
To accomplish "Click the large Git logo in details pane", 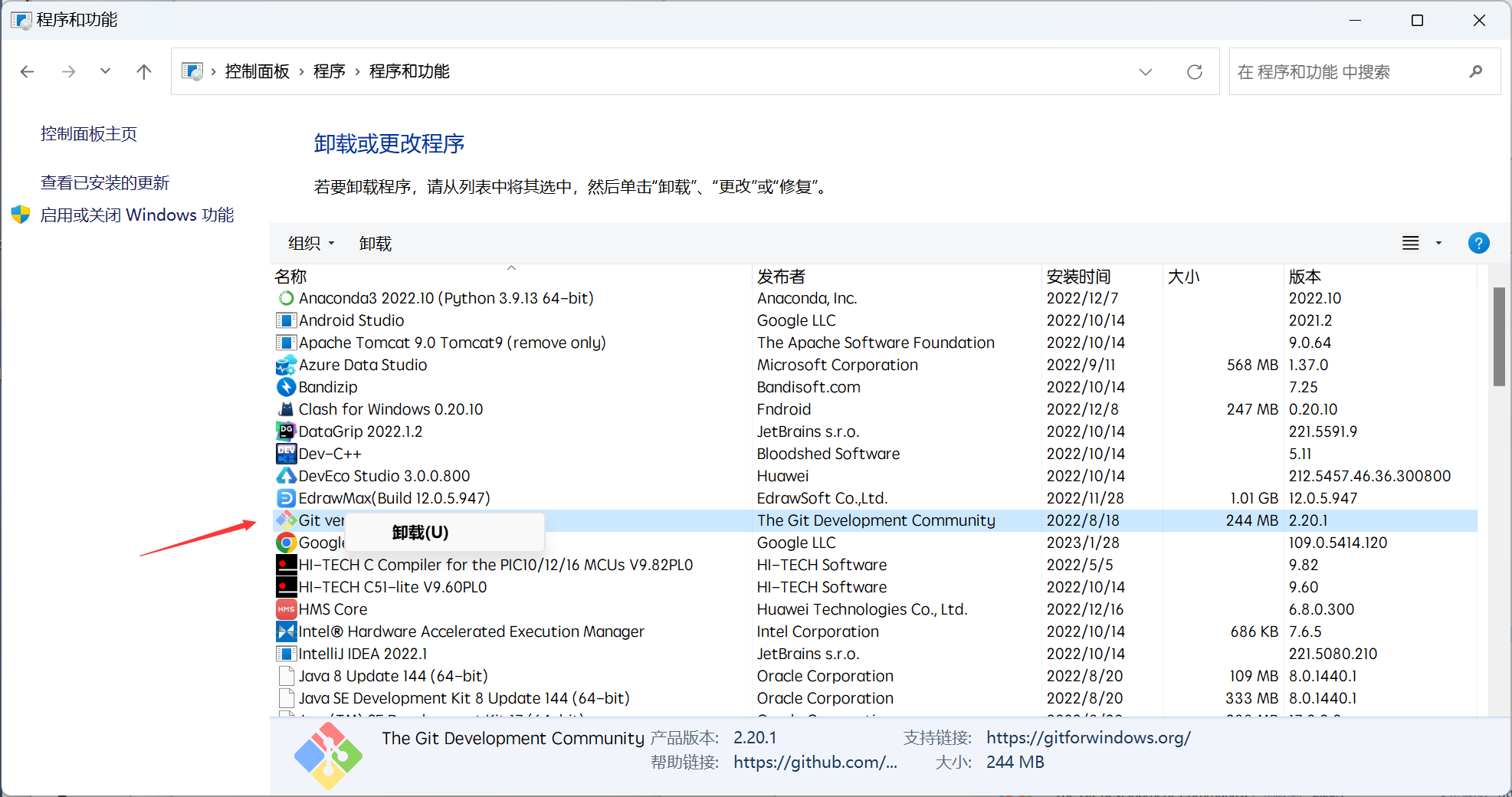I will click(328, 756).
